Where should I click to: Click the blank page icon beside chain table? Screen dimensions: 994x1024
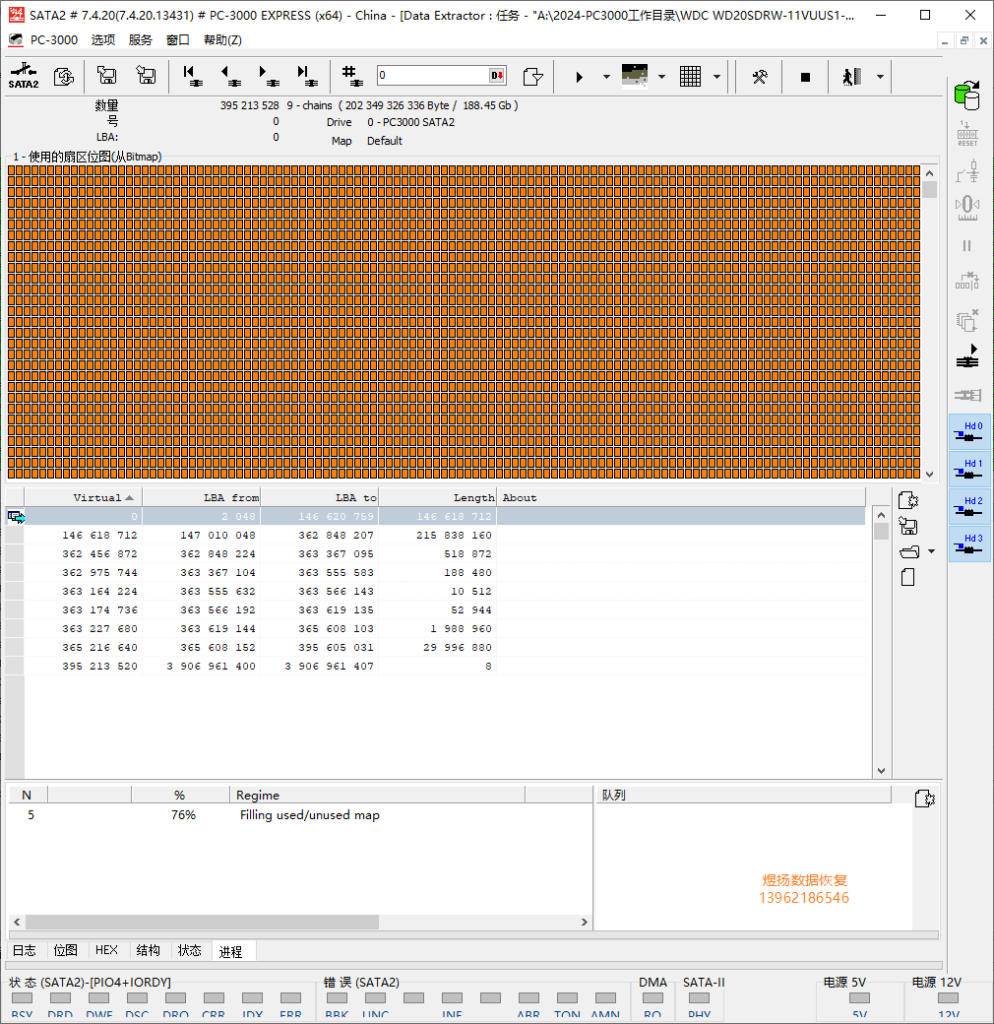908,577
